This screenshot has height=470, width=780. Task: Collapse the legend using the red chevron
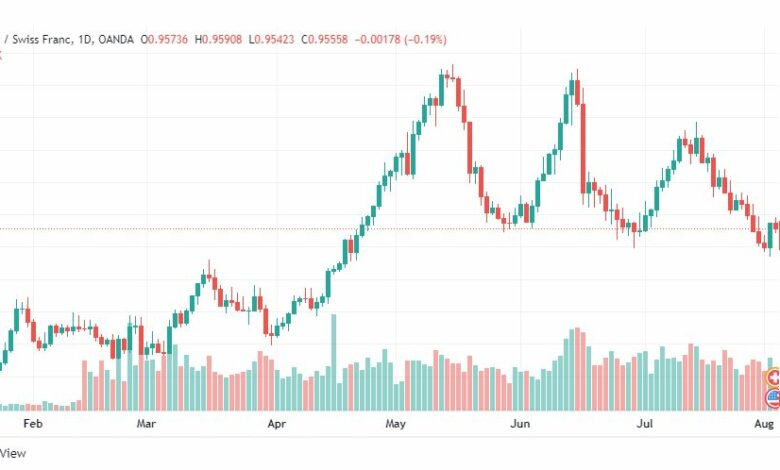click(0, 56)
